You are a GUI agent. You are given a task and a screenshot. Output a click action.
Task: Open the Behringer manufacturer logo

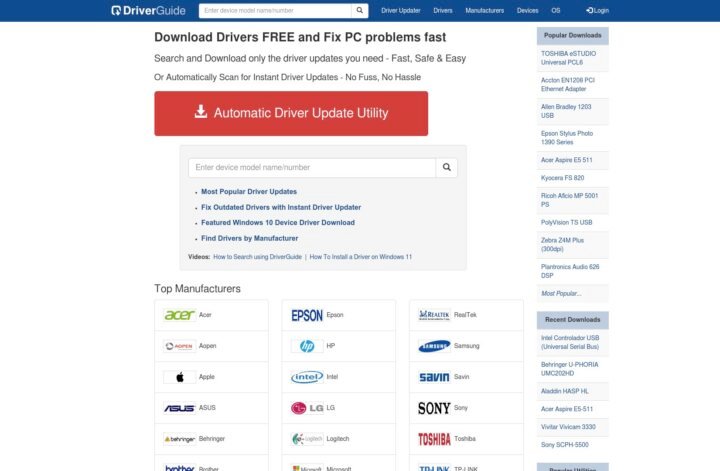[x=180, y=439]
